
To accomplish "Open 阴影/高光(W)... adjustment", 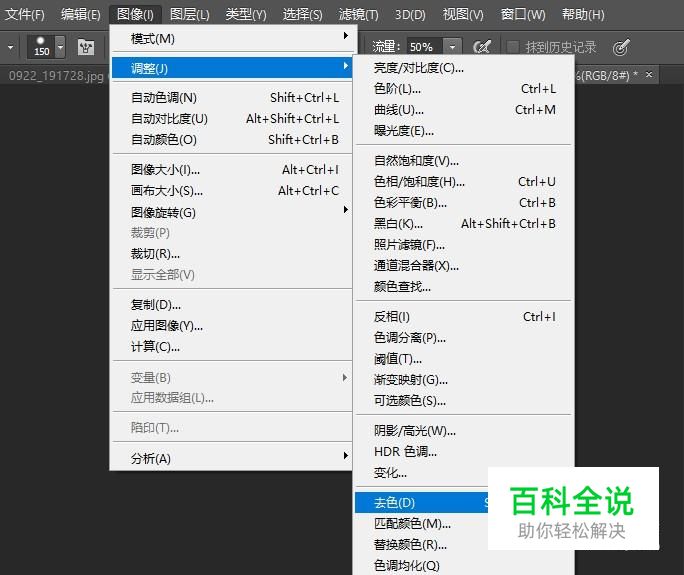I will tap(463, 431).
